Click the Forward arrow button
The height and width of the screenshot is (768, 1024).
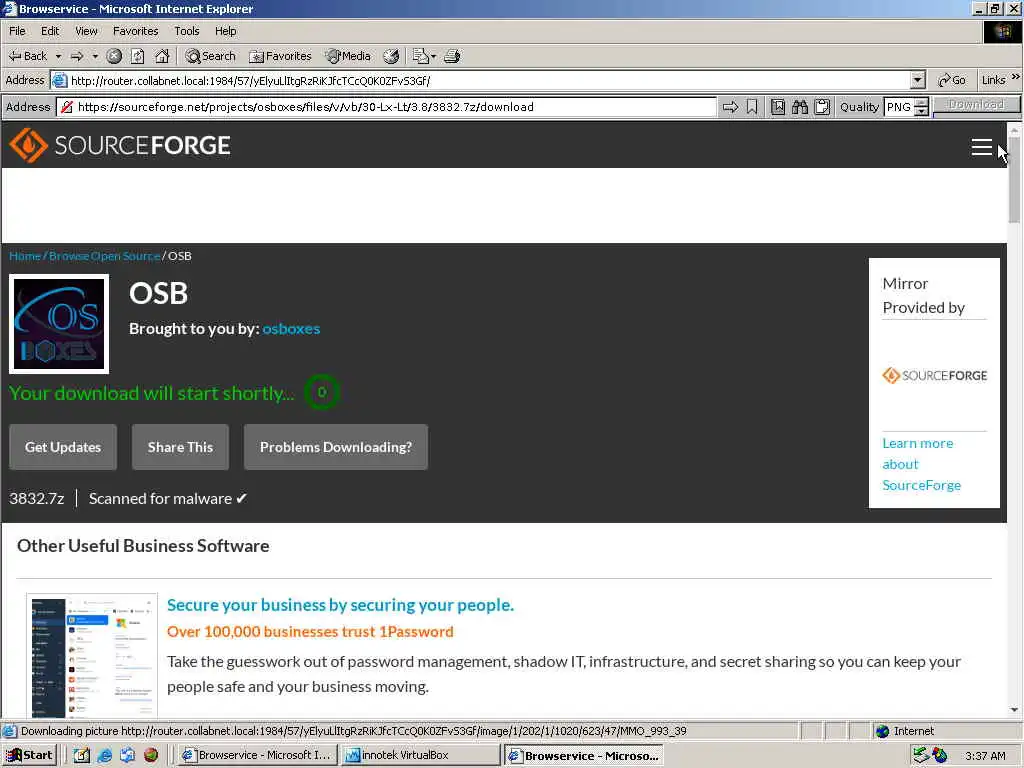coord(77,56)
